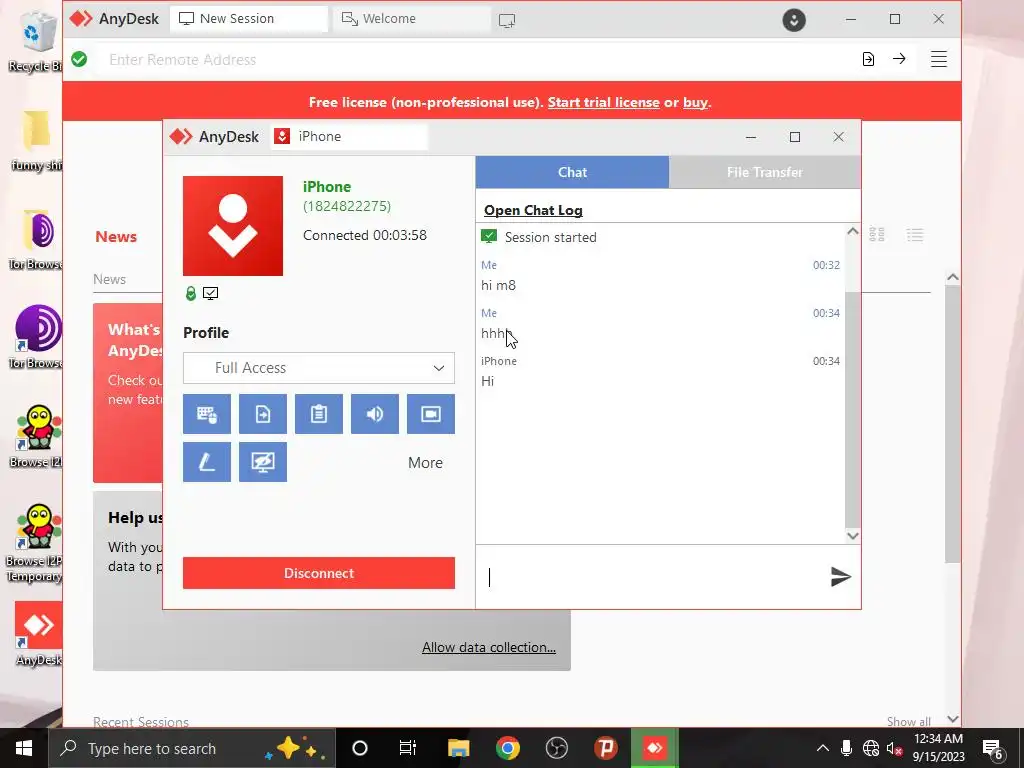
Task: Open Task View on taskbar
Action: point(408,748)
